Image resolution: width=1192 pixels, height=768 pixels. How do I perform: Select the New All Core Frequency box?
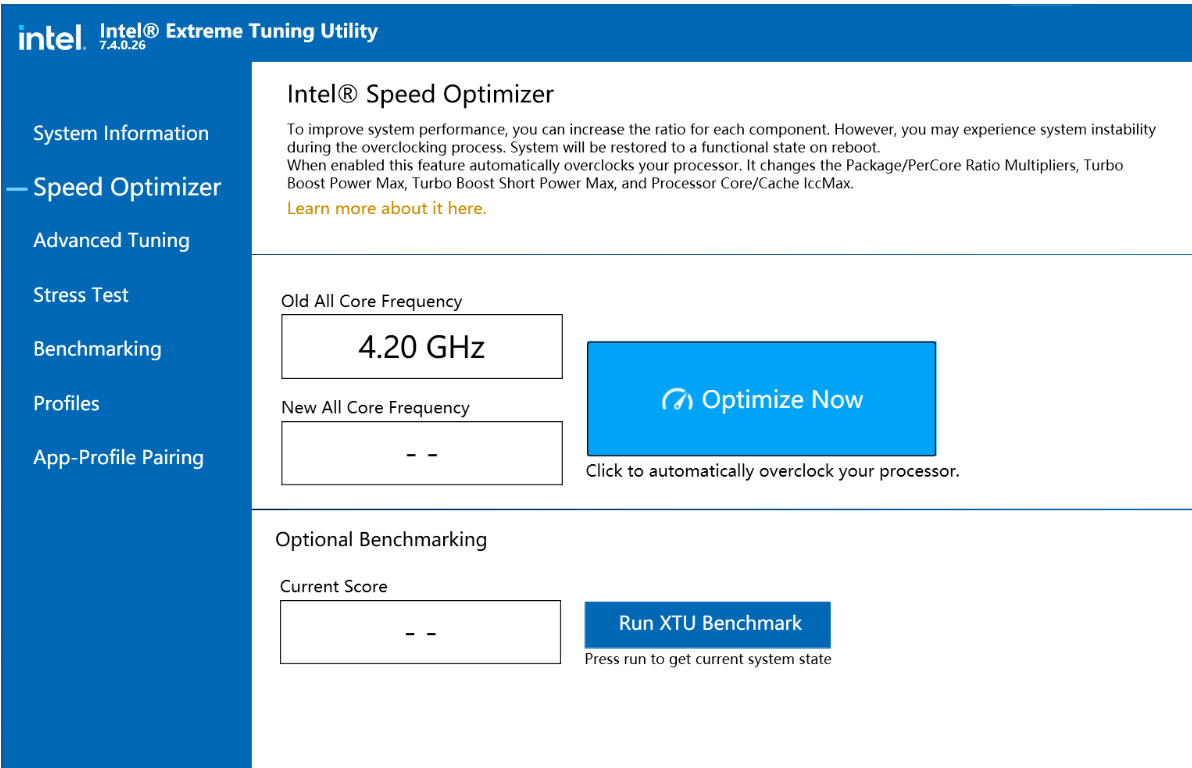click(x=421, y=453)
